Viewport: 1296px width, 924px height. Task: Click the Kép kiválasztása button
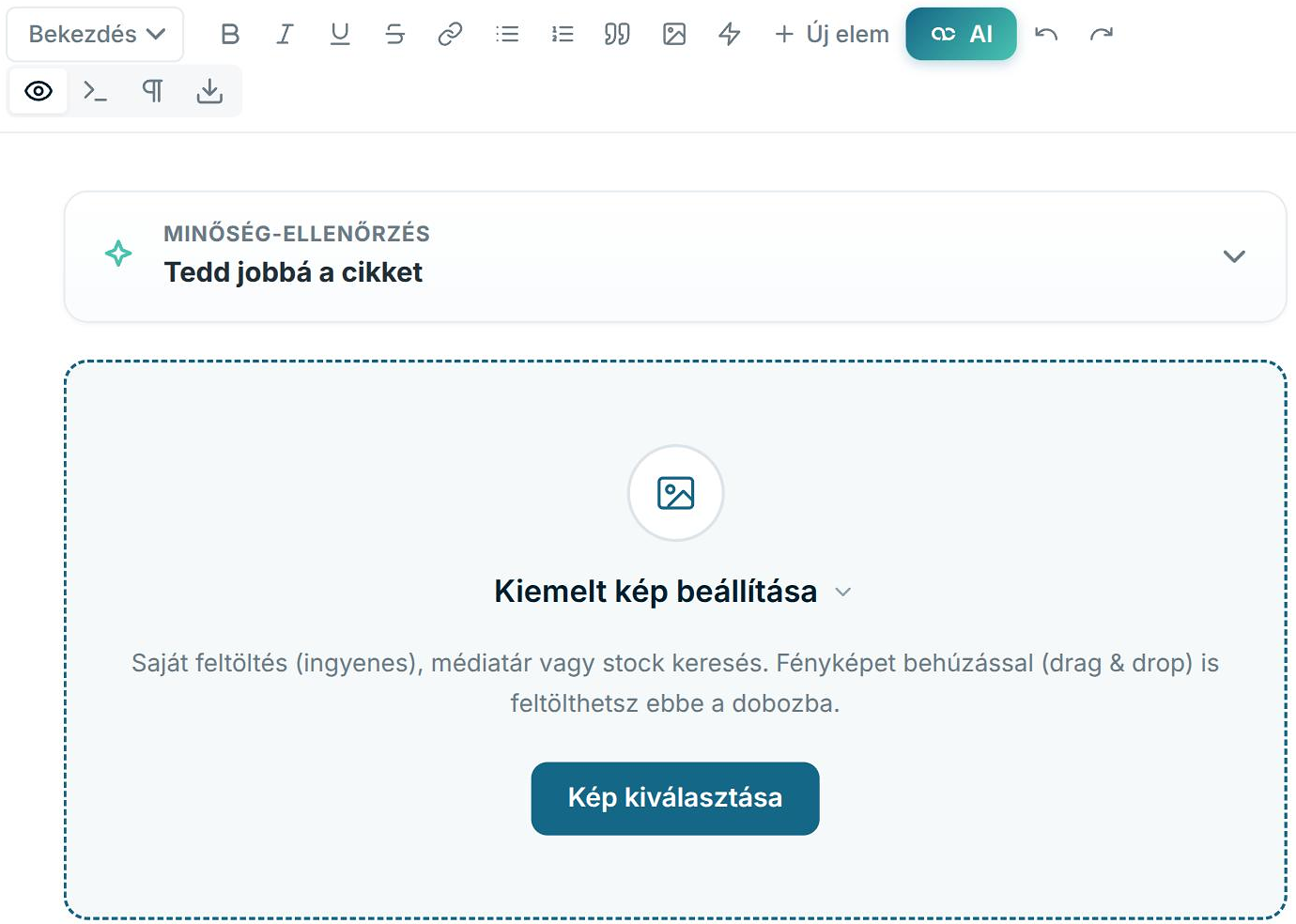(x=675, y=798)
